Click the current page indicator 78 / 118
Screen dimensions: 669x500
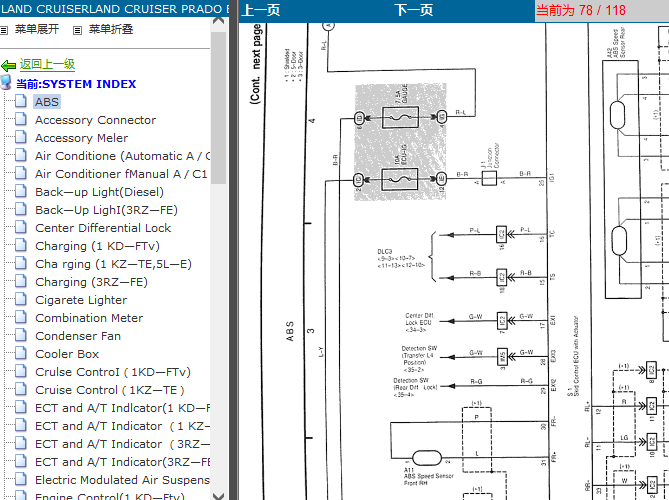point(581,10)
